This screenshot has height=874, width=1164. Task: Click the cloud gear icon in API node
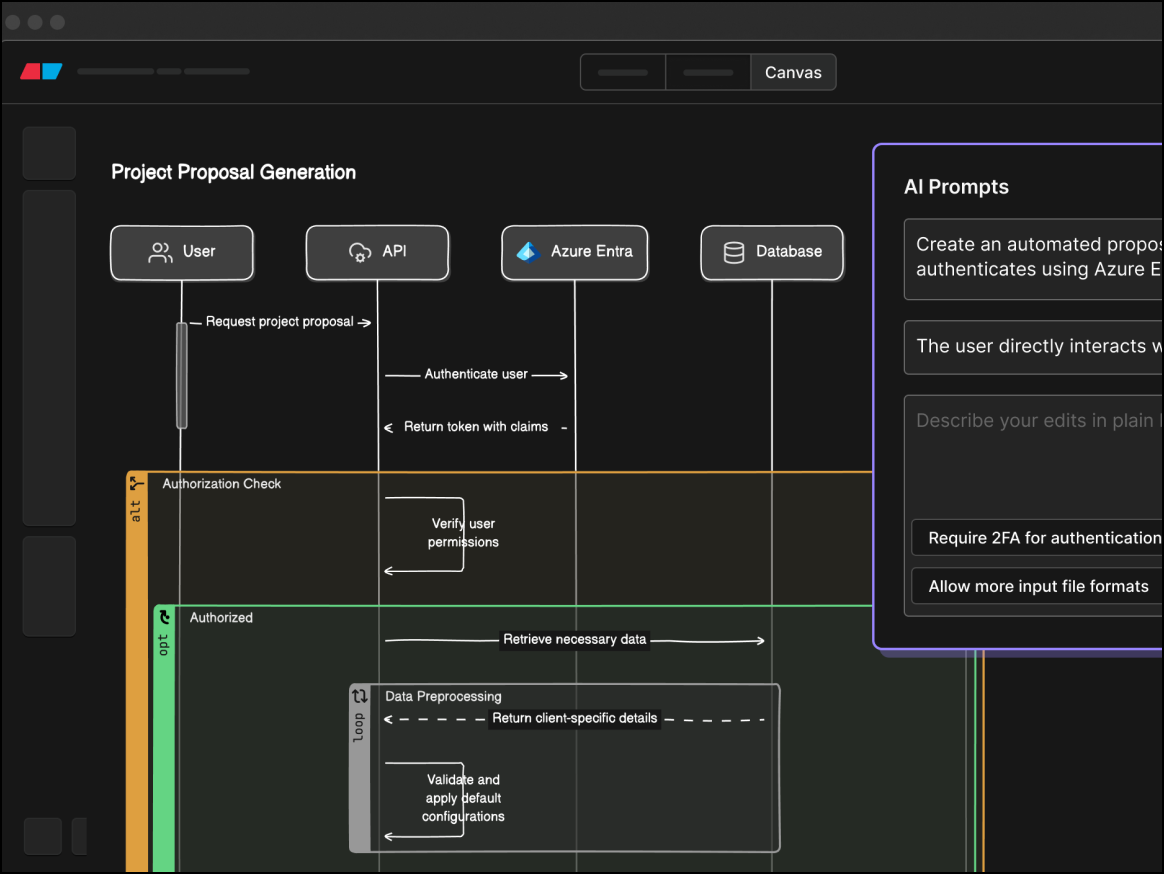[360, 252]
